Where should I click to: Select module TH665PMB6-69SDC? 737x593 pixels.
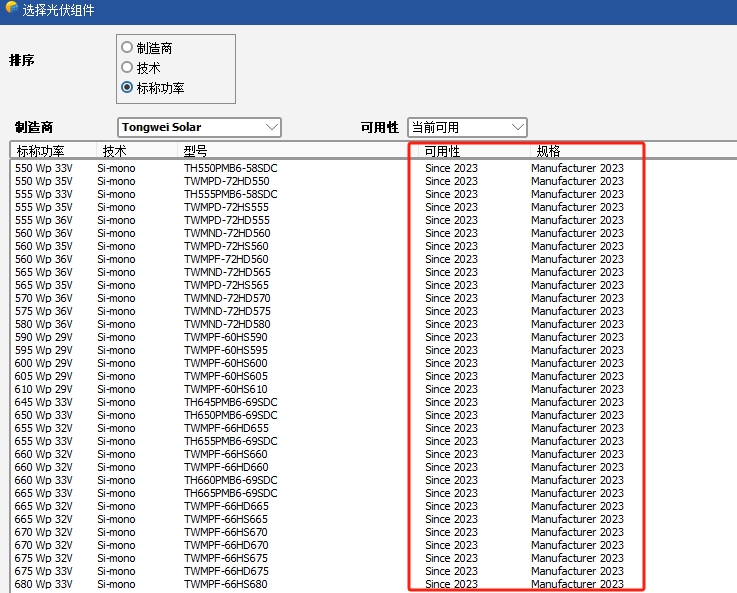tap(231, 493)
